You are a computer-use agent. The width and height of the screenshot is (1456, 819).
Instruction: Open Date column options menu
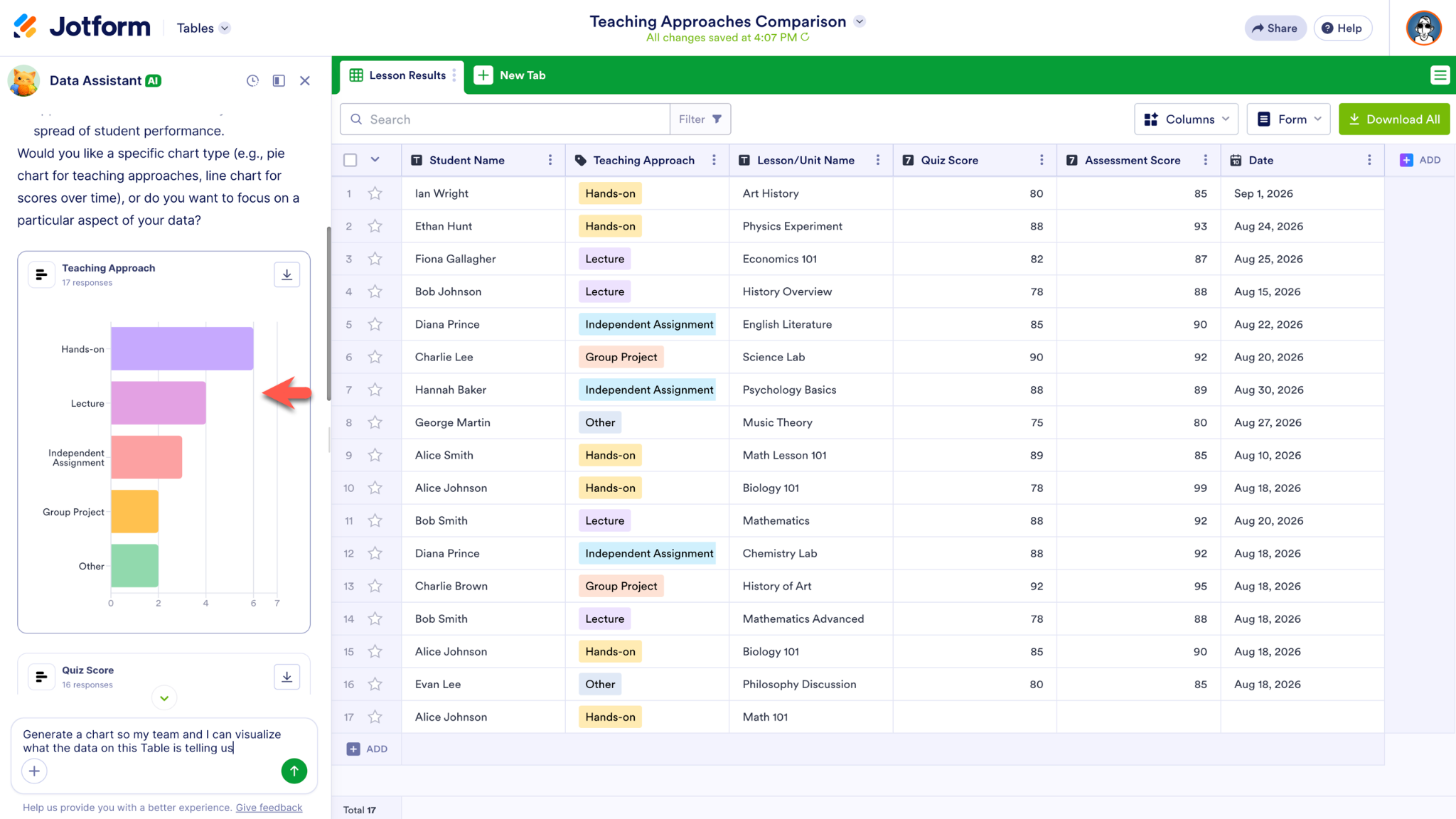[x=1369, y=160]
